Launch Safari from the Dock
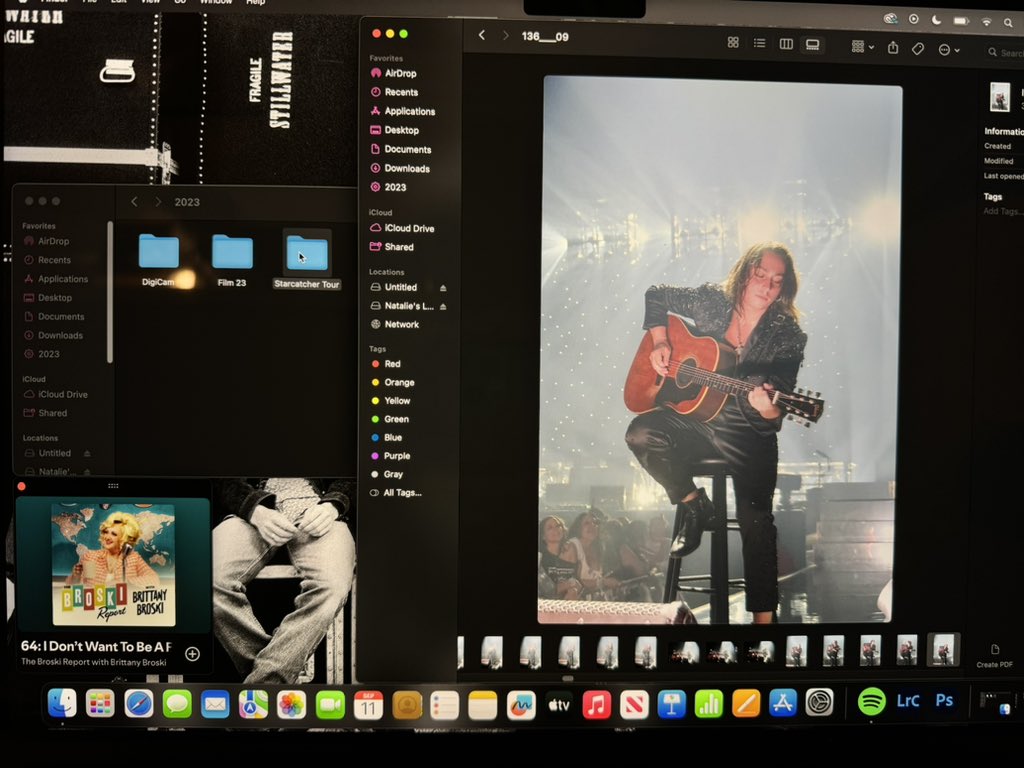The height and width of the screenshot is (768, 1024). pos(138,705)
